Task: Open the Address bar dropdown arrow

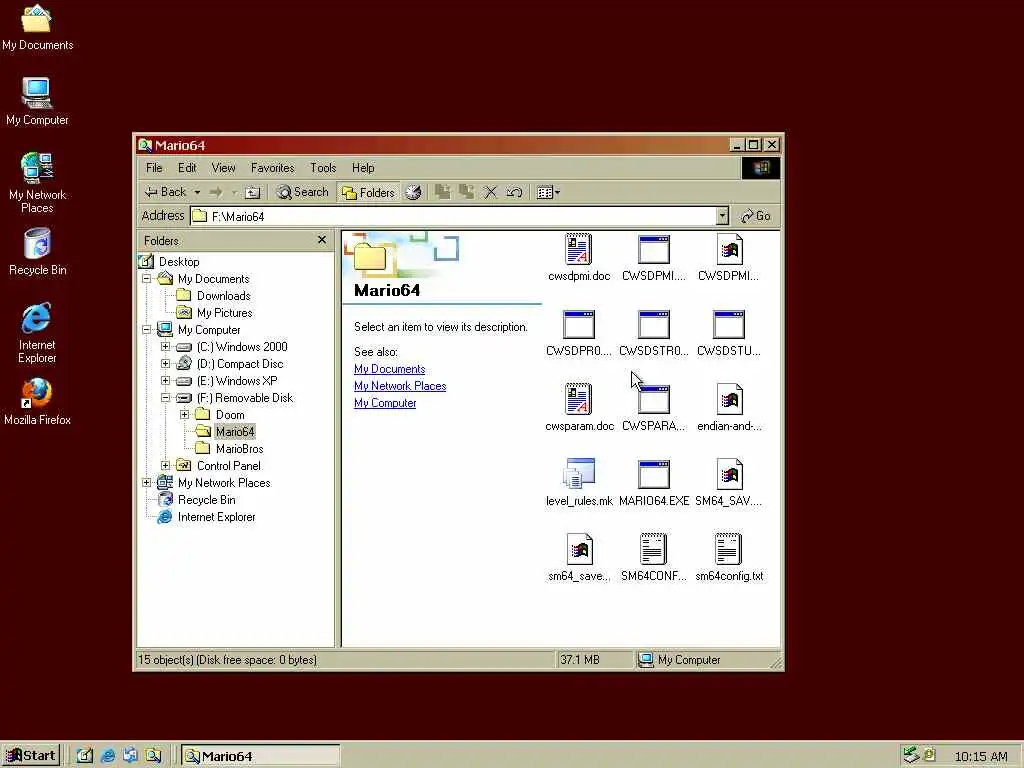Action: pyautogui.click(x=722, y=216)
